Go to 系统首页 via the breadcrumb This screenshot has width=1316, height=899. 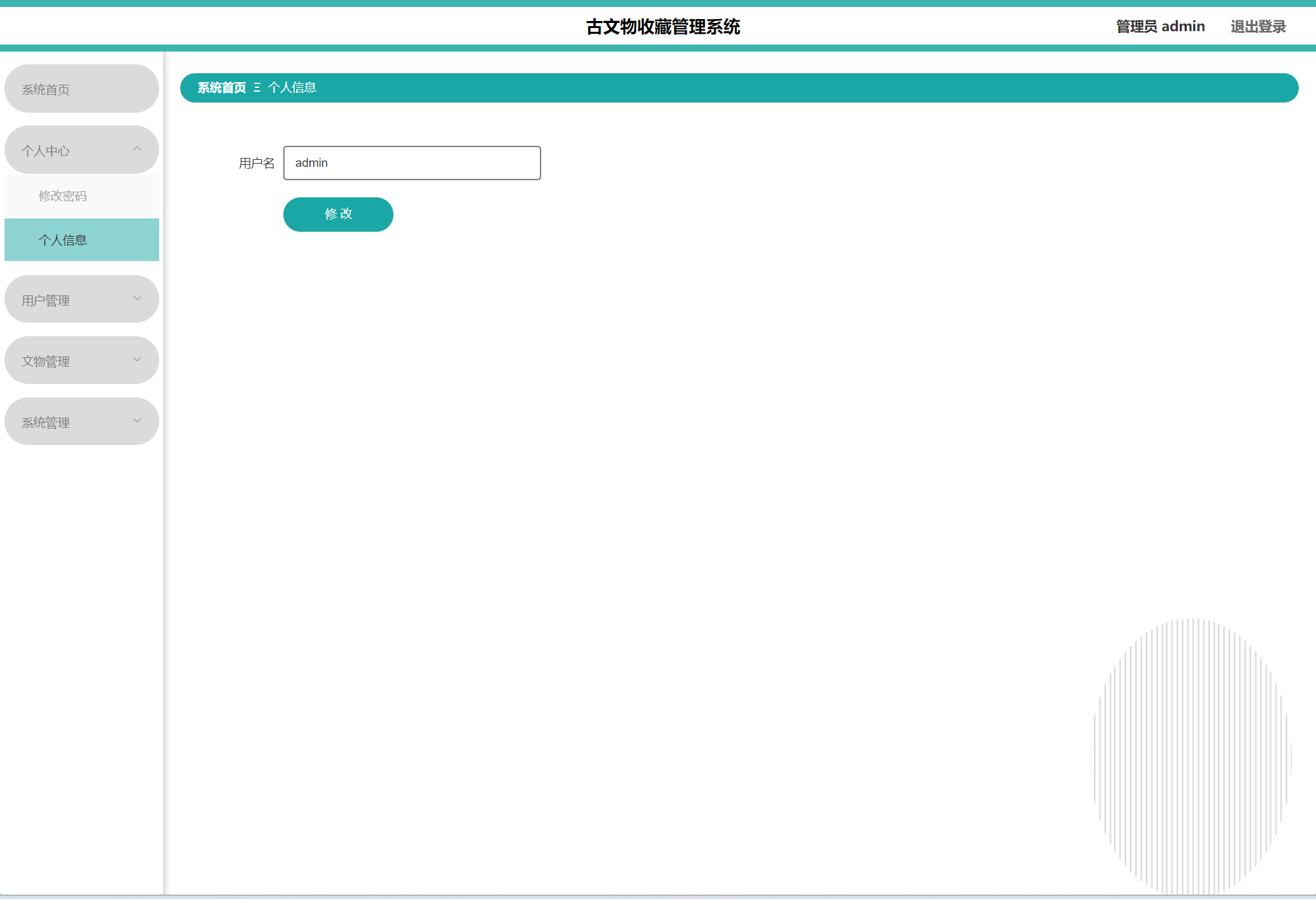pos(222,88)
